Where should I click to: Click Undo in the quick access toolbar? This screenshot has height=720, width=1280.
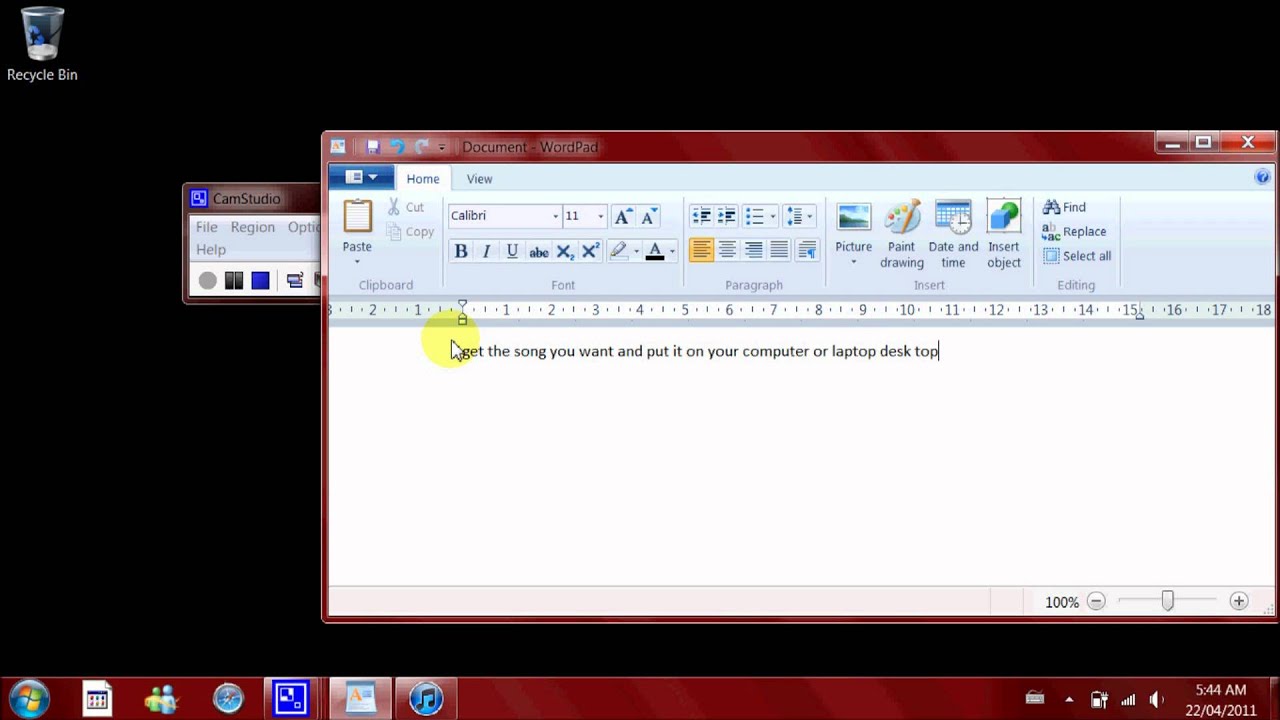click(x=397, y=147)
